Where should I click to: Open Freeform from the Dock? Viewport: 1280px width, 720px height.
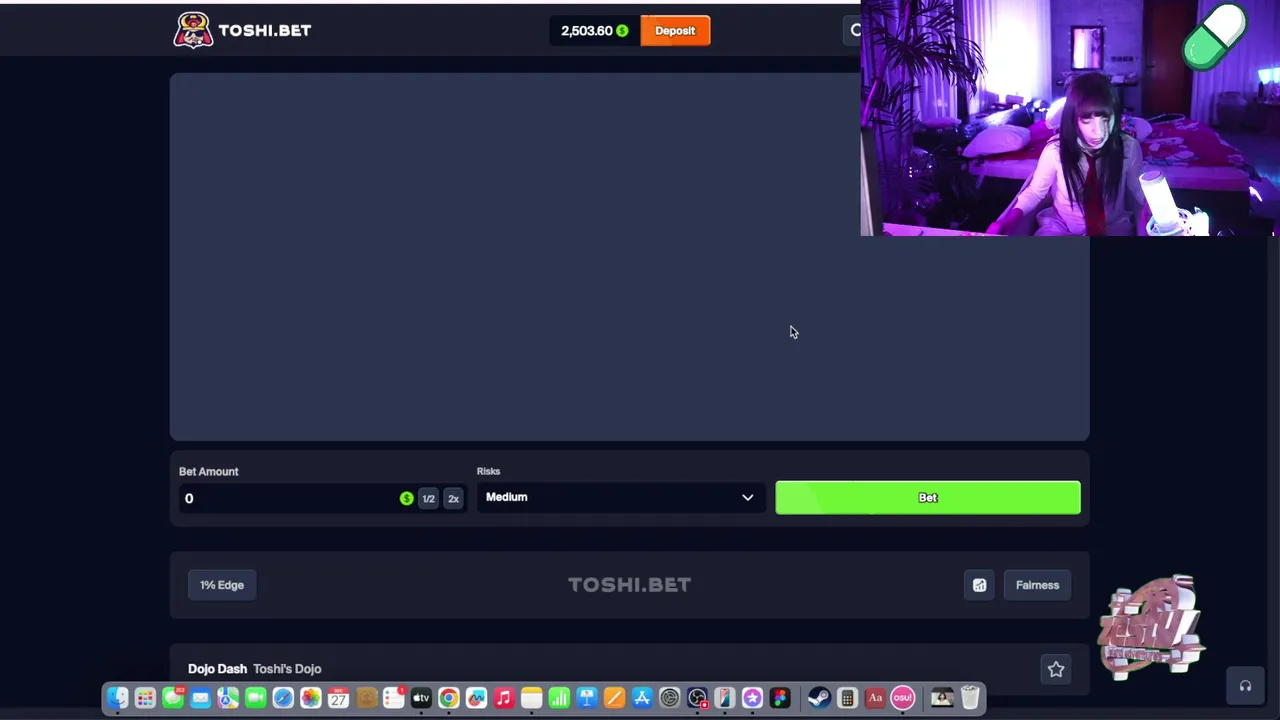476,697
